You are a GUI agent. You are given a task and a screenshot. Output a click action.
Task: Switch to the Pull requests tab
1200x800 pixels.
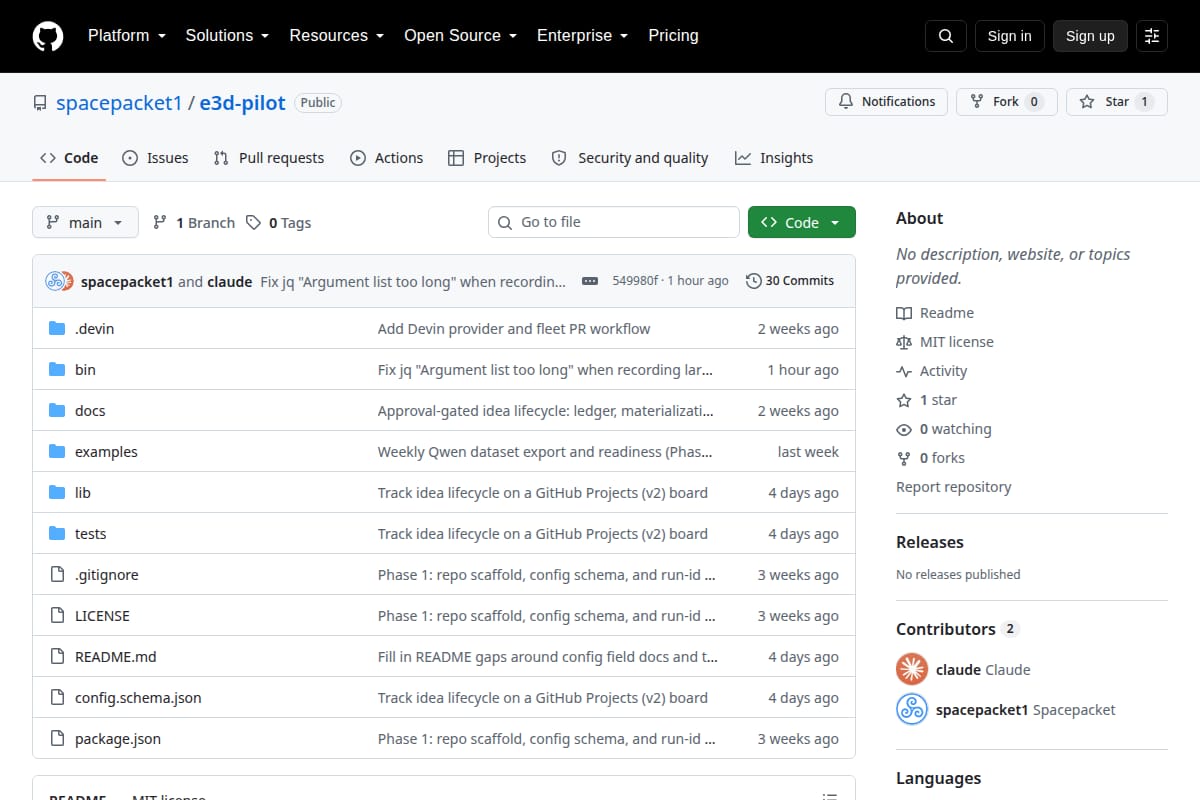coord(269,158)
